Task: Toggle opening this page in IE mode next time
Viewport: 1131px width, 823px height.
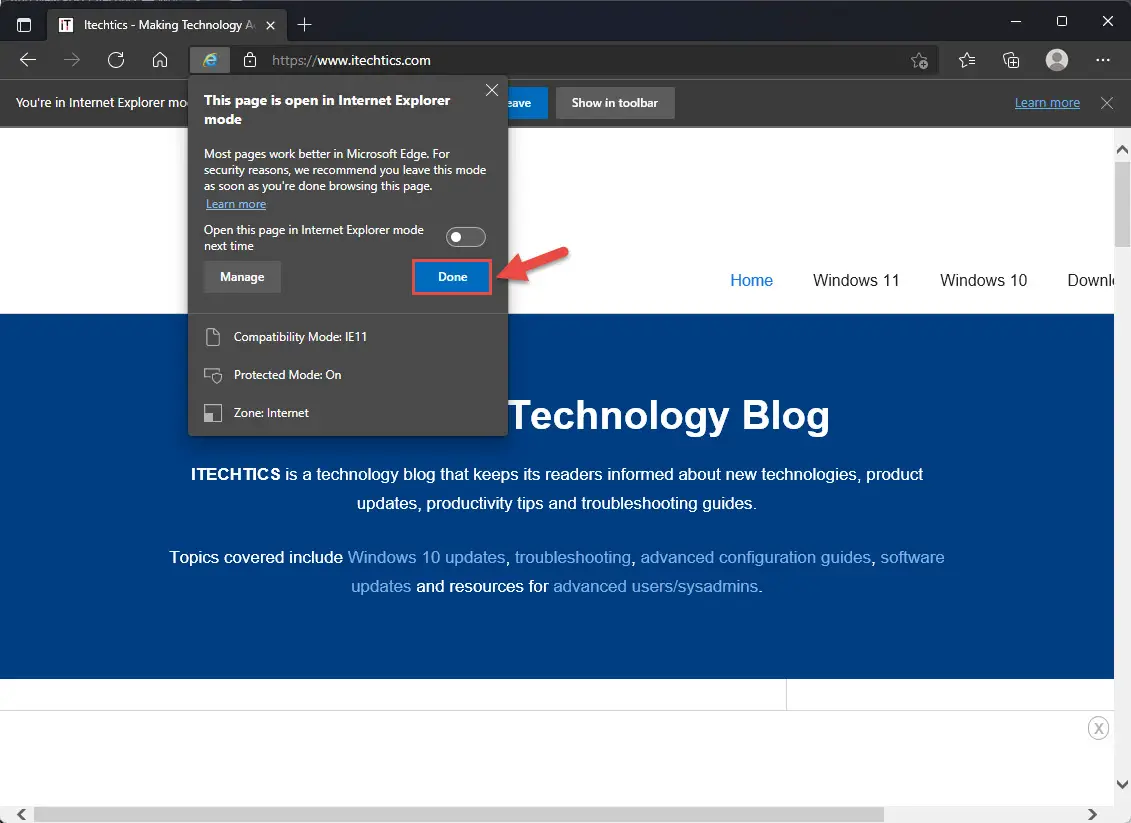Action: pyautogui.click(x=465, y=236)
